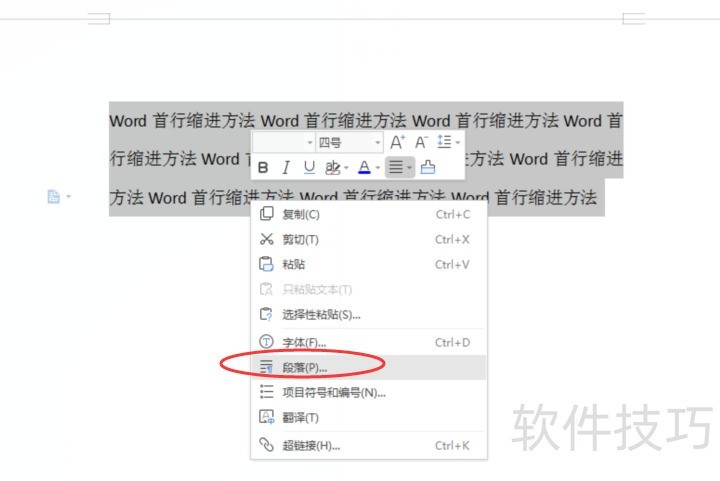Select 选择性粘贴(S)... menu entry
Screen dimensions: 720x481
coord(369,314)
